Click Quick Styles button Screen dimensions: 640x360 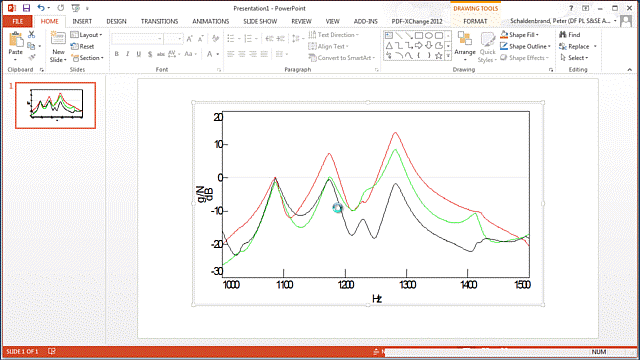487,47
